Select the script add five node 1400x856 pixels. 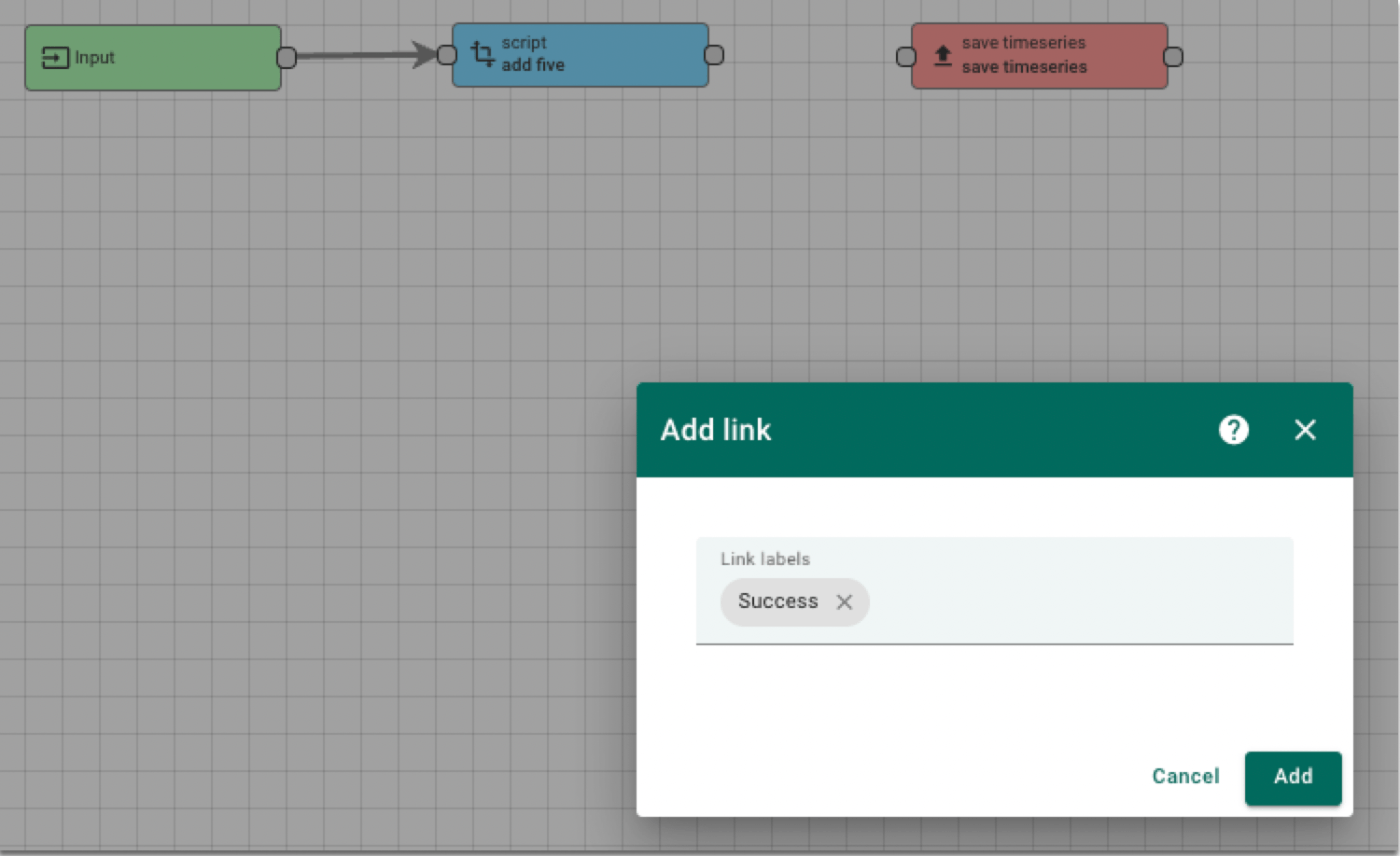coord(580,55)
